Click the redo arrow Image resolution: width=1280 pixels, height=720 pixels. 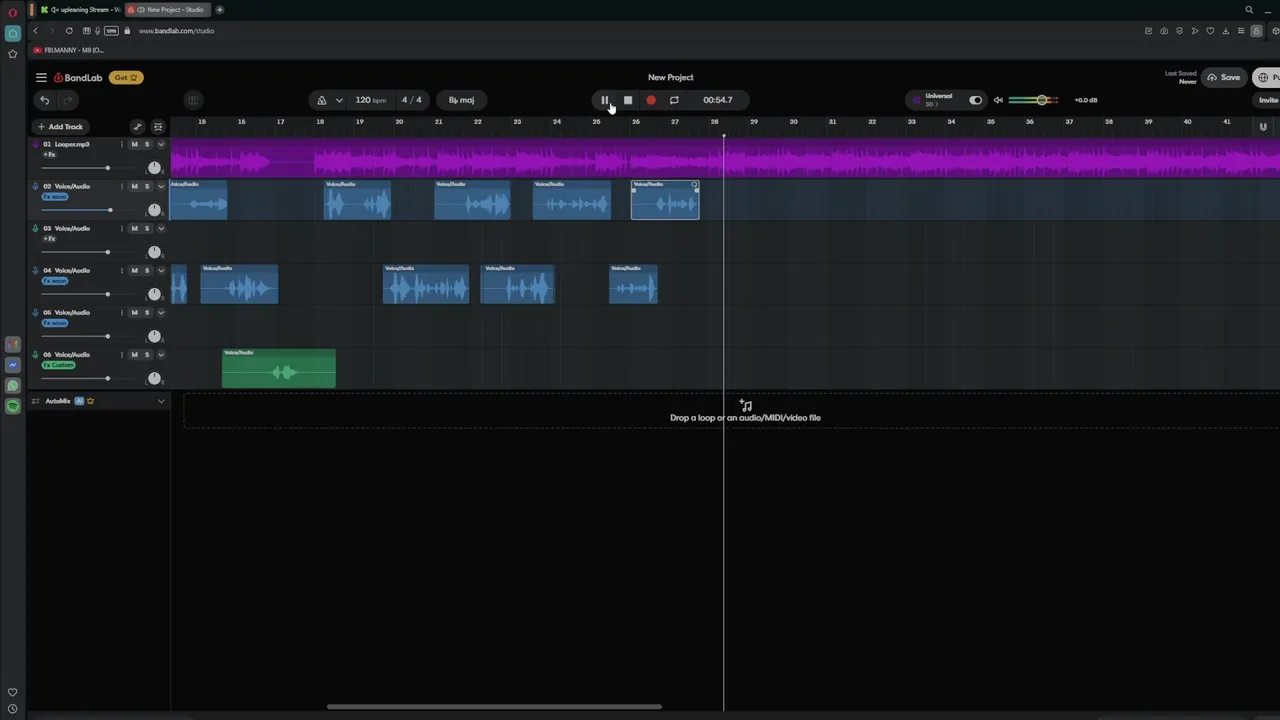click(x=68, y=100)
